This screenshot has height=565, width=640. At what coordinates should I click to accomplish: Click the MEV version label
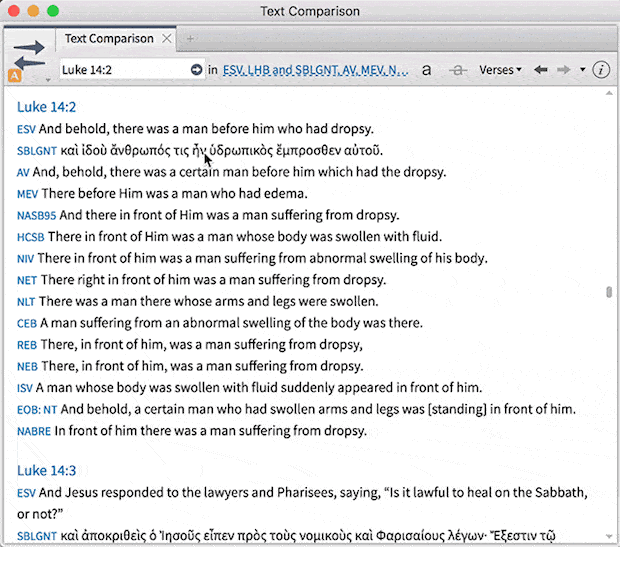[28, 194]
